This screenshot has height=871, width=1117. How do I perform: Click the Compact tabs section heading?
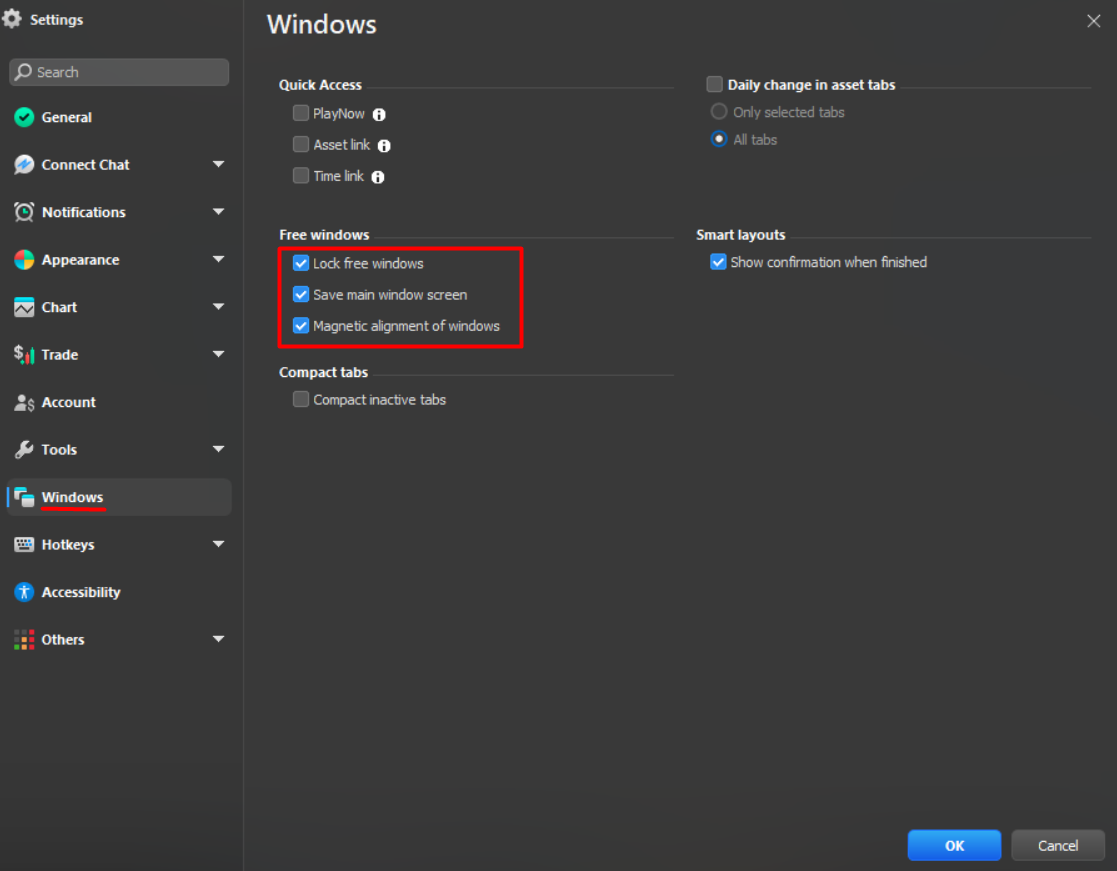click(323, 372)
